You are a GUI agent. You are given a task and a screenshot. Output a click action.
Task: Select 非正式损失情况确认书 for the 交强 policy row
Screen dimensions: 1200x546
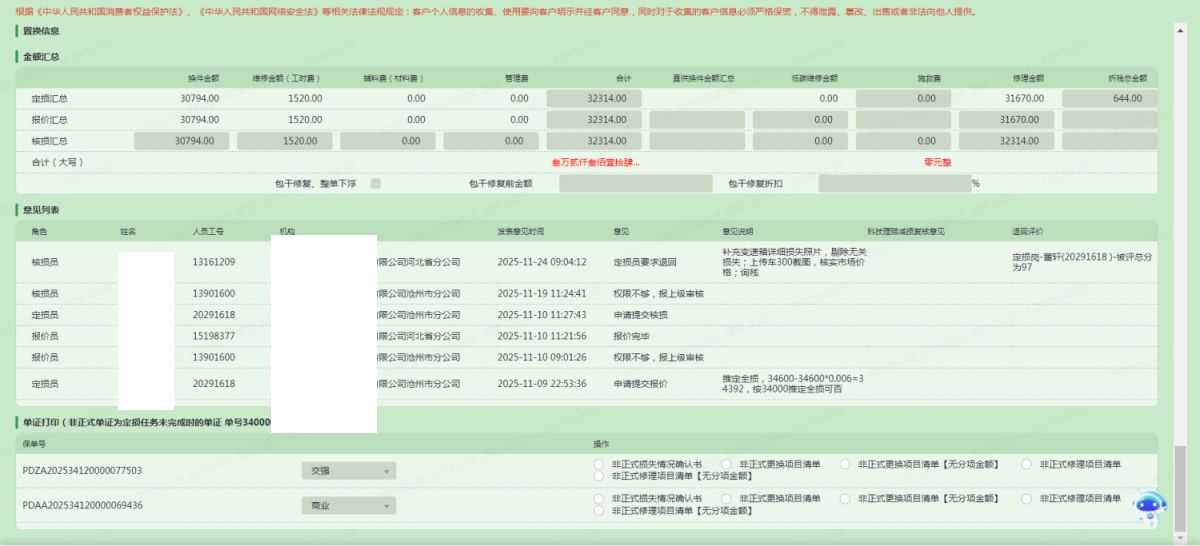pos(600,464)
